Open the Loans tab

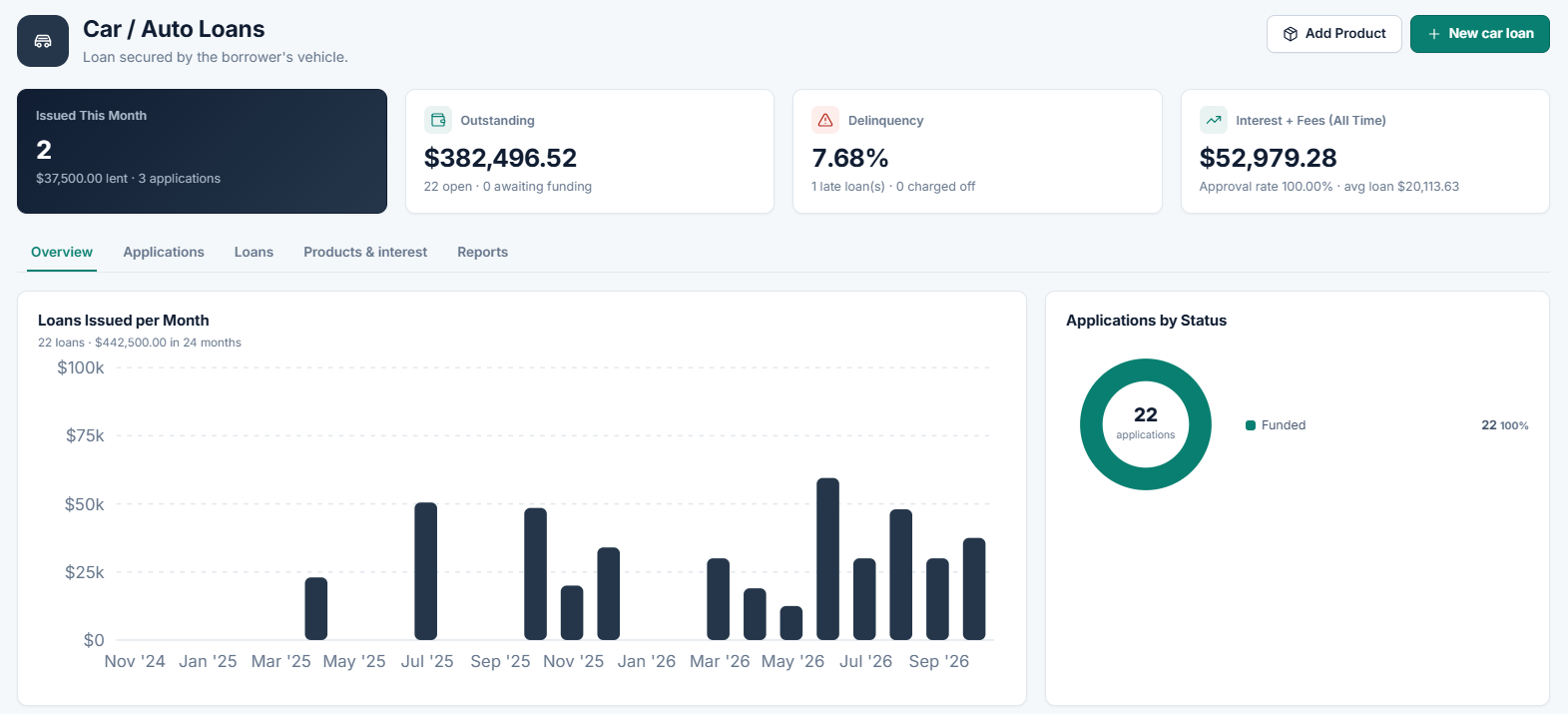tap(254, 253)
